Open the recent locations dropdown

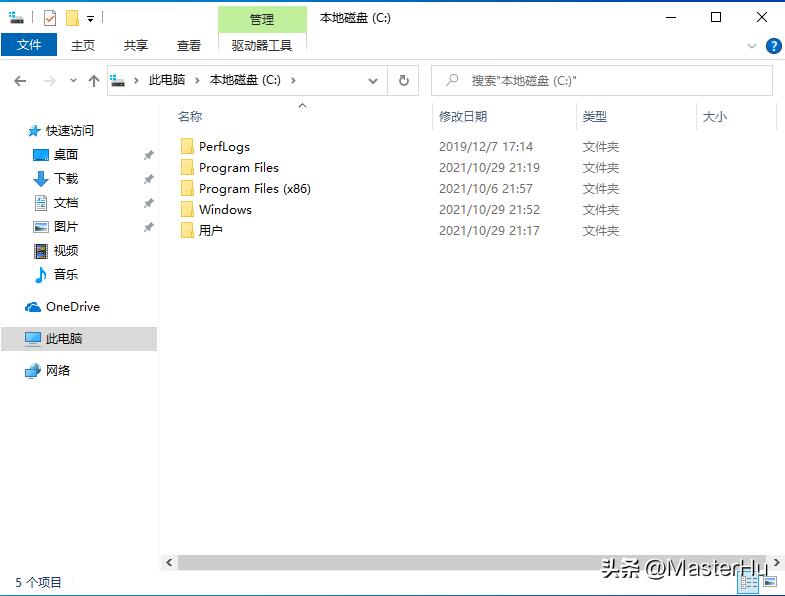pos(73,81)
